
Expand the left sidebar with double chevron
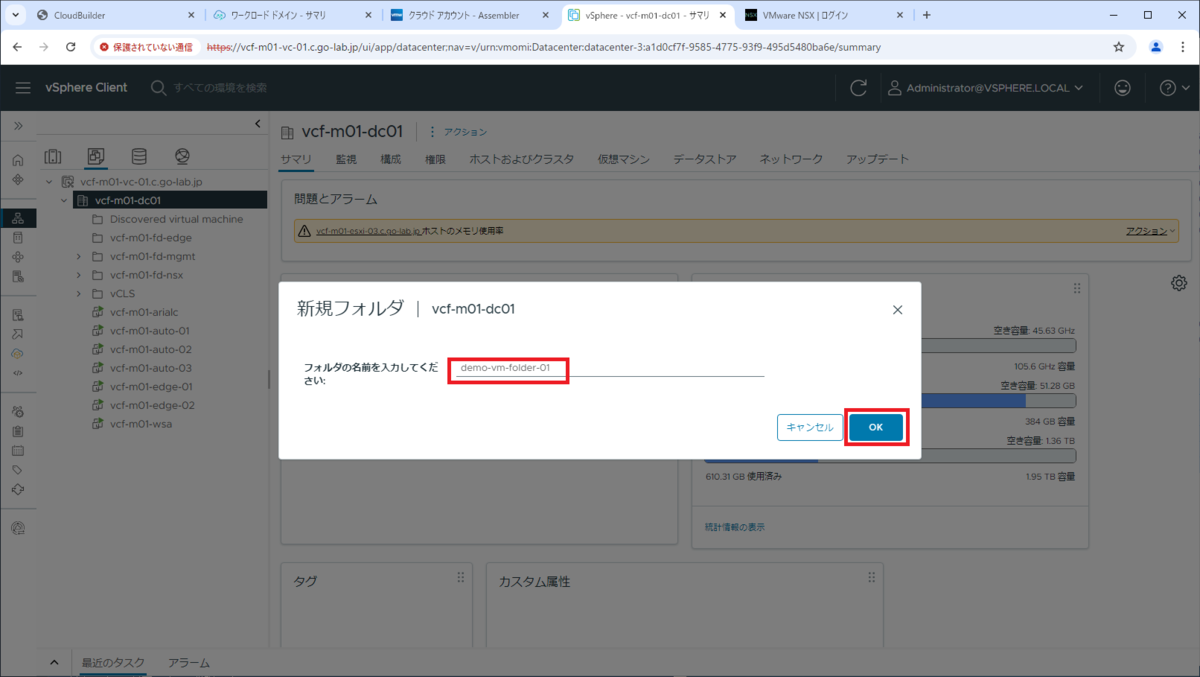point(18,126)
